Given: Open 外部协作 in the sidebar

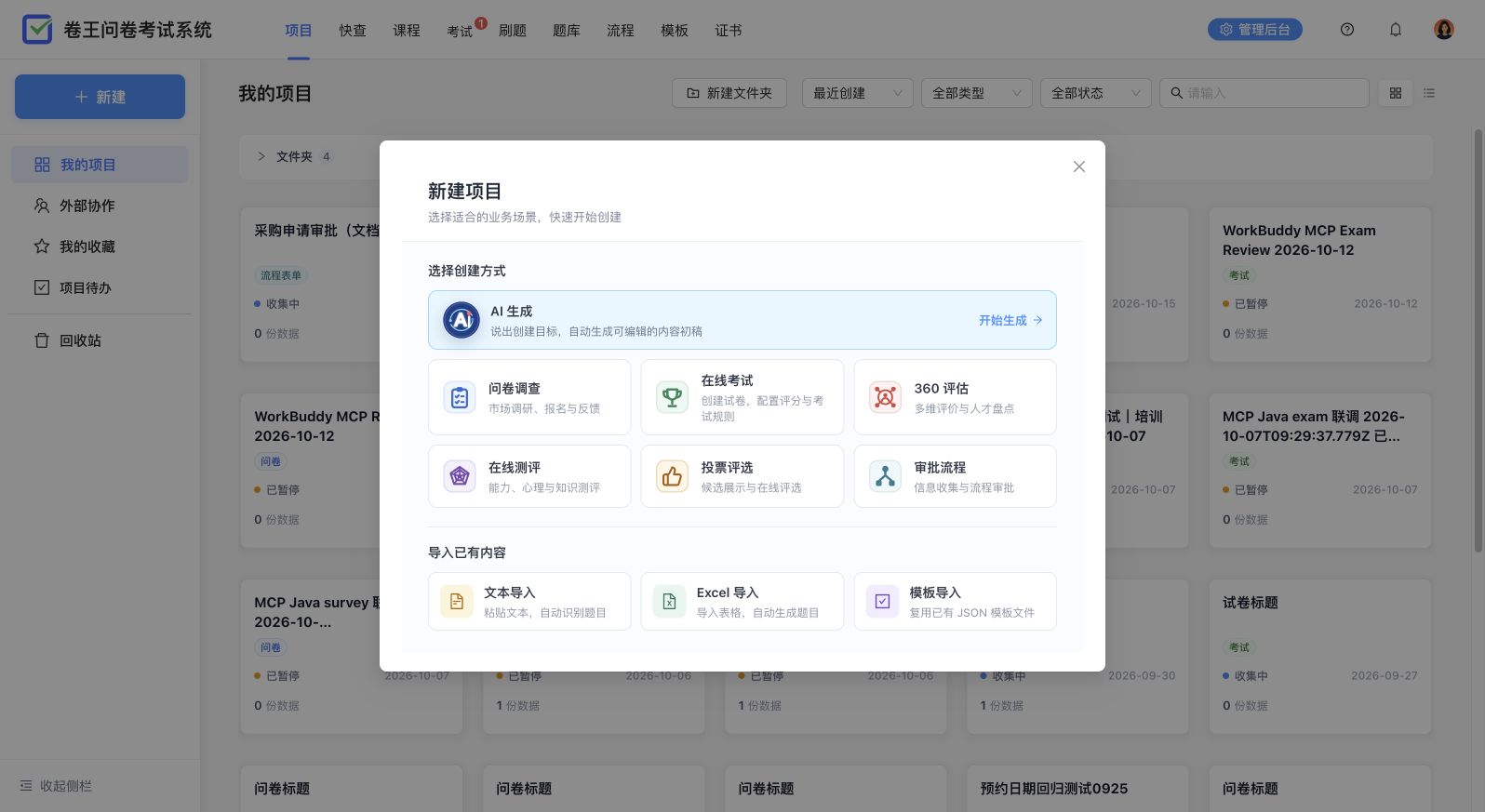Looking at the screenshot, I should pos(100,206).
